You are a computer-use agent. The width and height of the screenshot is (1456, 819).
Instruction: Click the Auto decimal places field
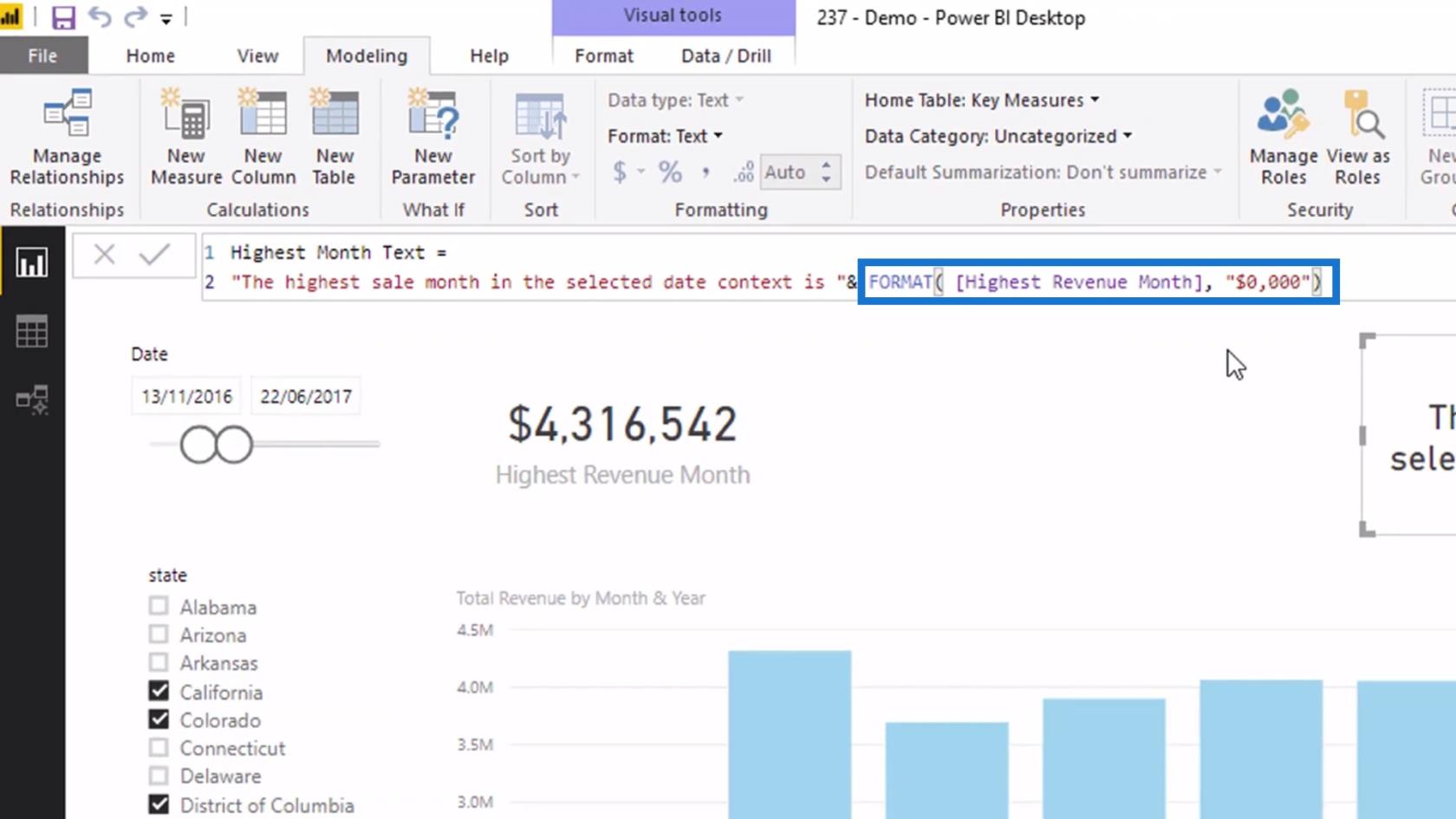[x=789, y=172]
